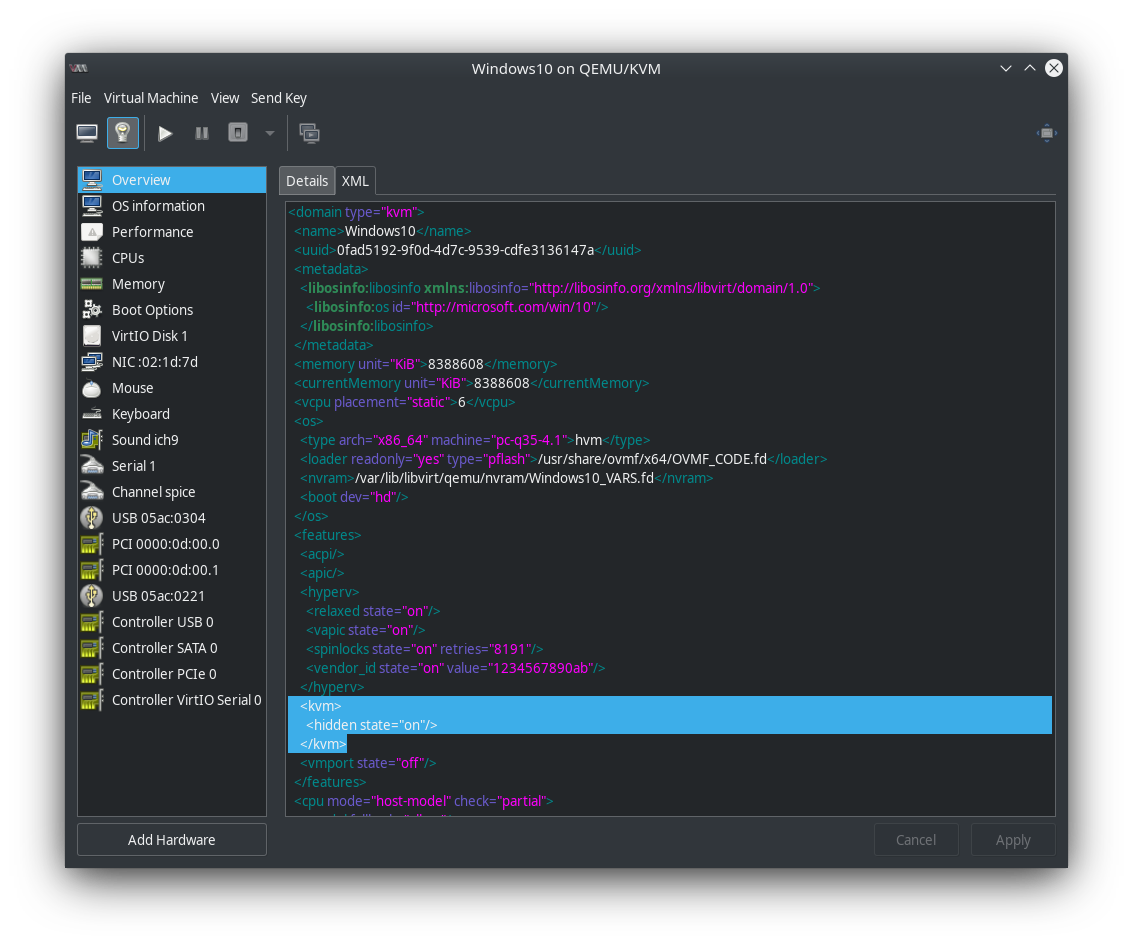Select Mouse device entry
Screen dimensions: 1133x945
coord(172,388)
